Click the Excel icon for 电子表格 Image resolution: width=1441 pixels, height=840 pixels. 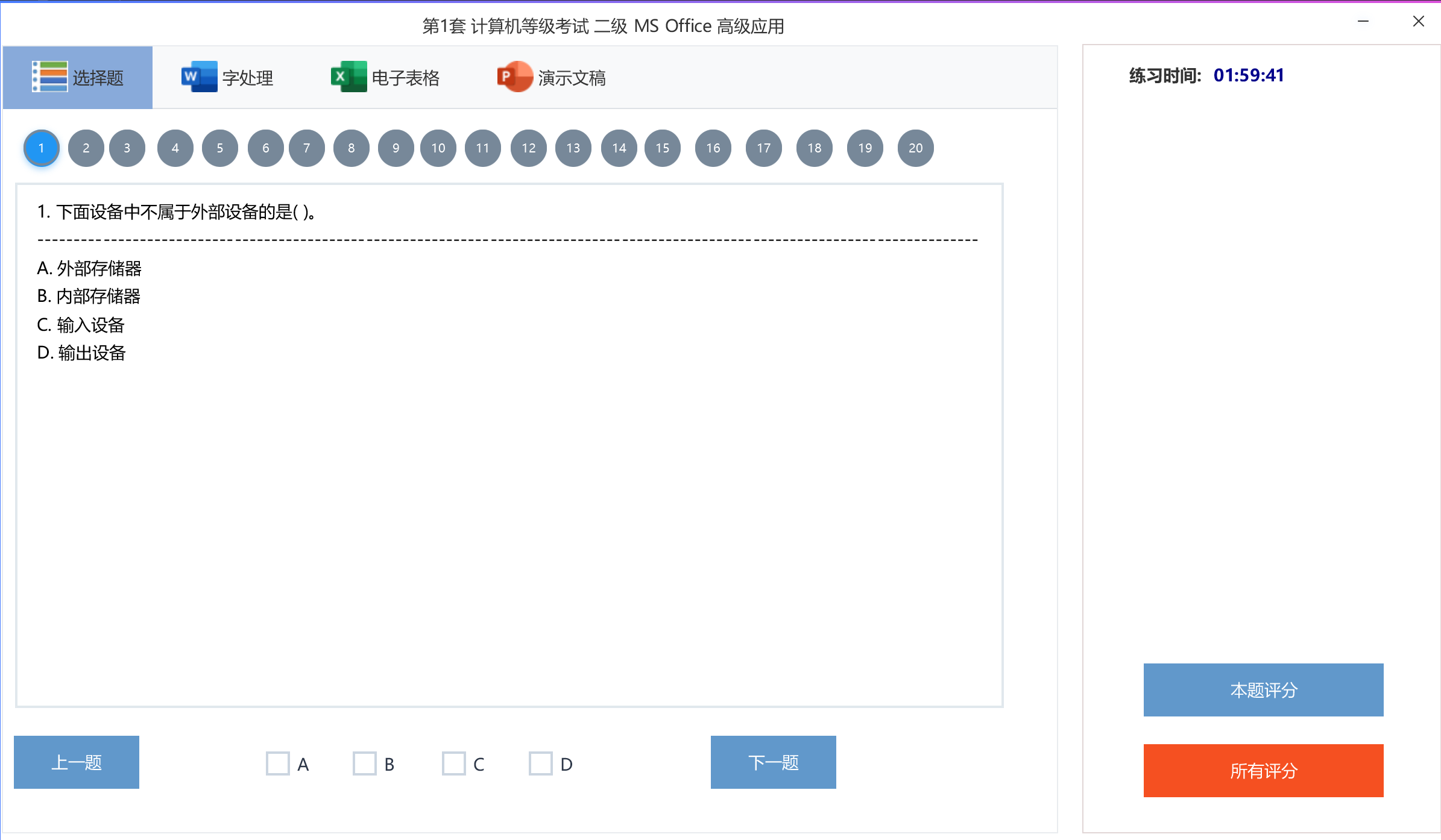(348, 77)
